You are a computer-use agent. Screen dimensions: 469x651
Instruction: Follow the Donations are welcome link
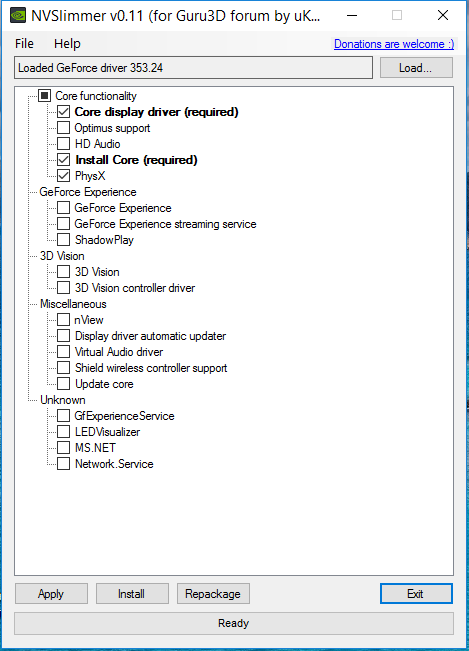pyautogui.click(x=394, y=44)
